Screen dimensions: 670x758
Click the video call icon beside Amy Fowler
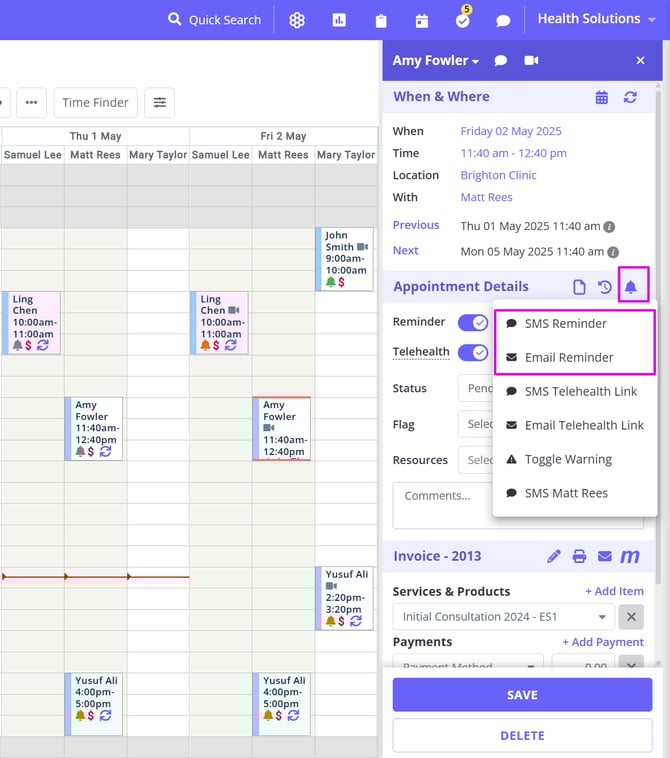pos(531,61)
